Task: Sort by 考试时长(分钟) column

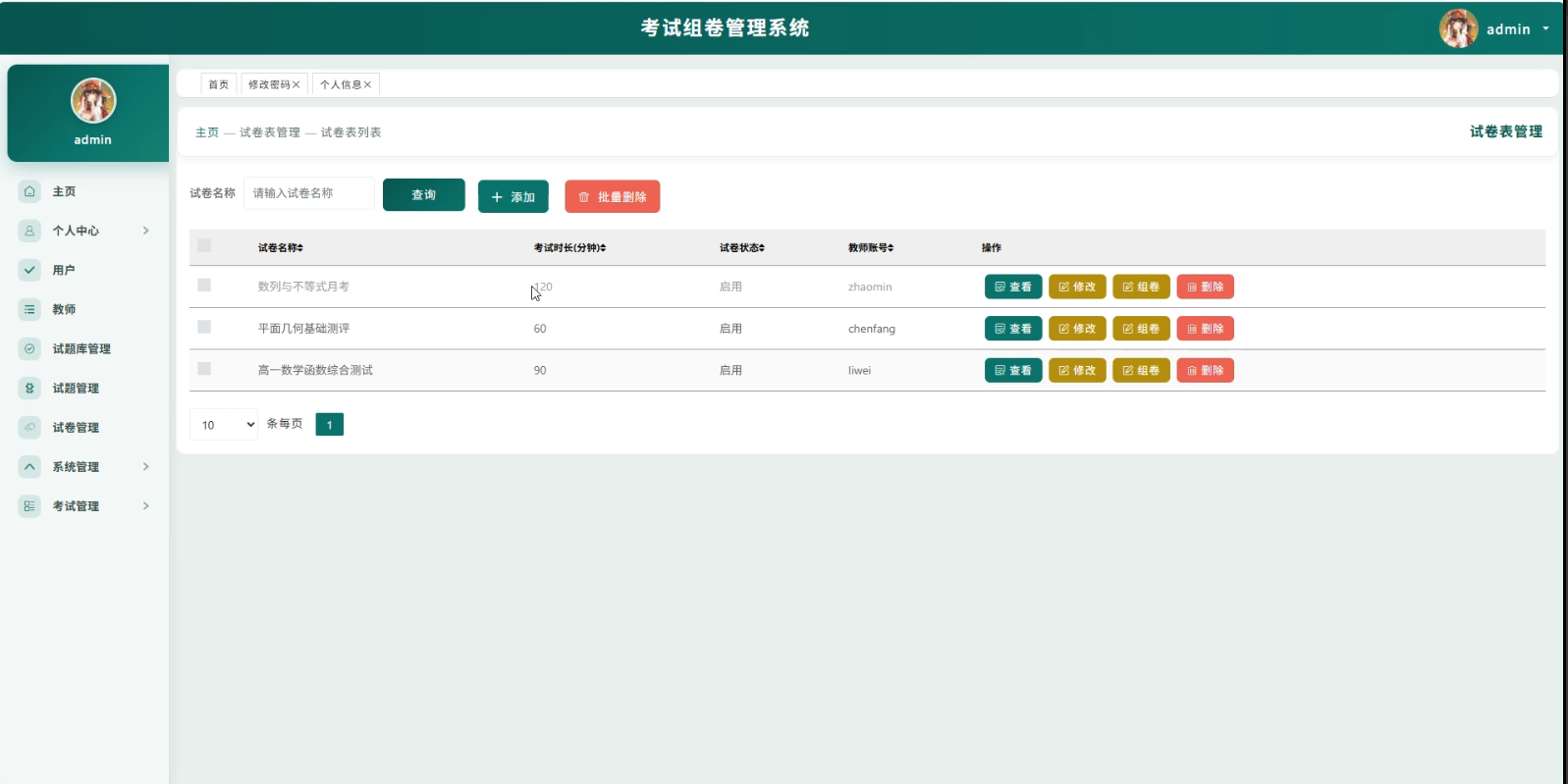Action: 569,247
